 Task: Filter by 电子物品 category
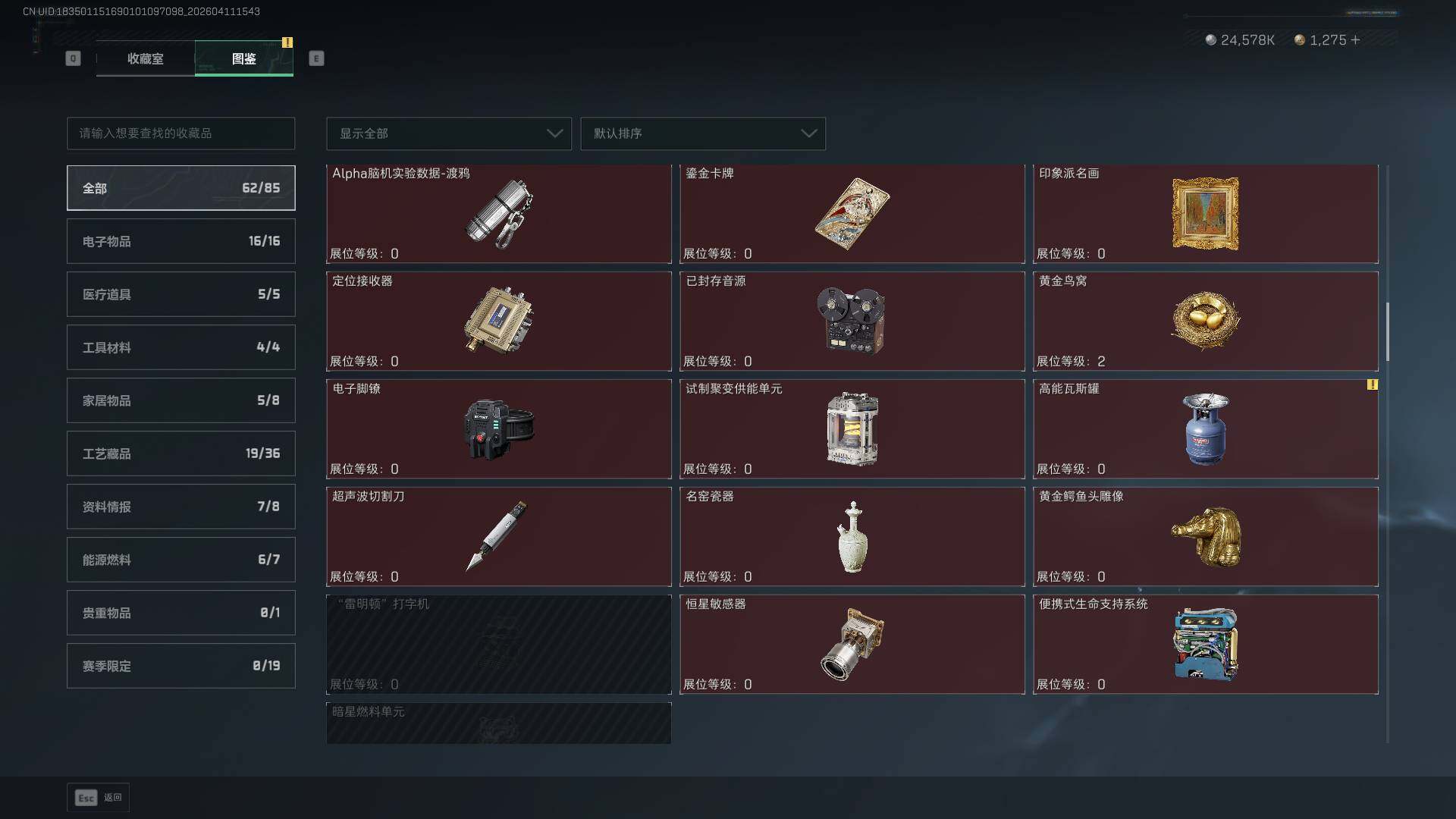click(181, 241)
